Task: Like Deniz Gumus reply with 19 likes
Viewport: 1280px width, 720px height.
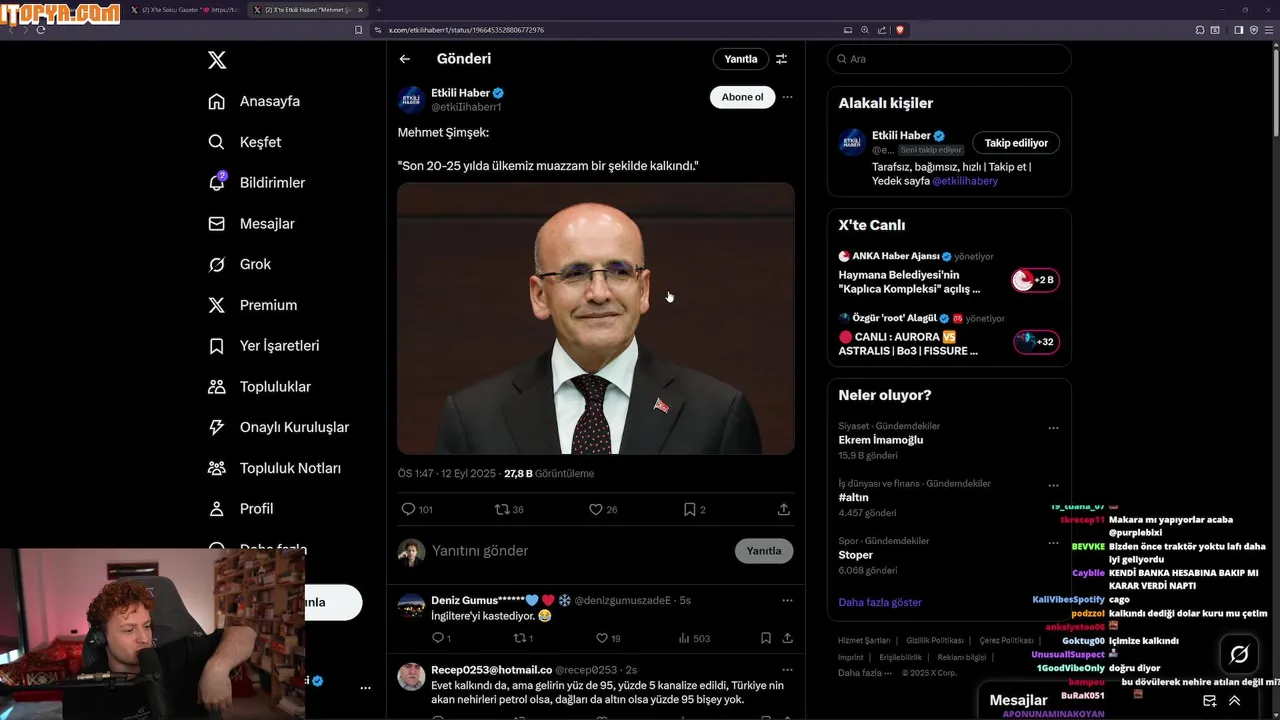Action: click(601, 638)
